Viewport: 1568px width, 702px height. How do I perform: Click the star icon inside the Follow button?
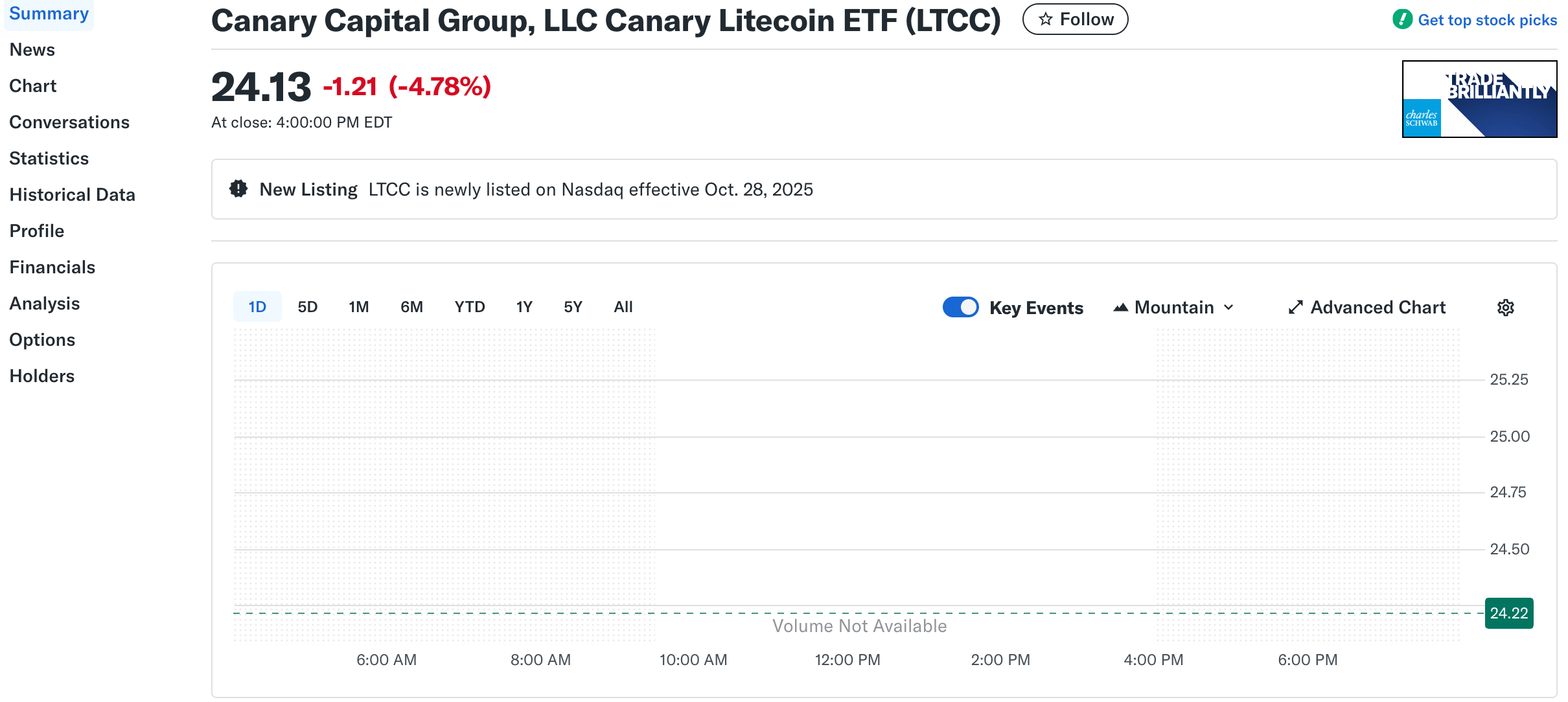point(1045,19)
